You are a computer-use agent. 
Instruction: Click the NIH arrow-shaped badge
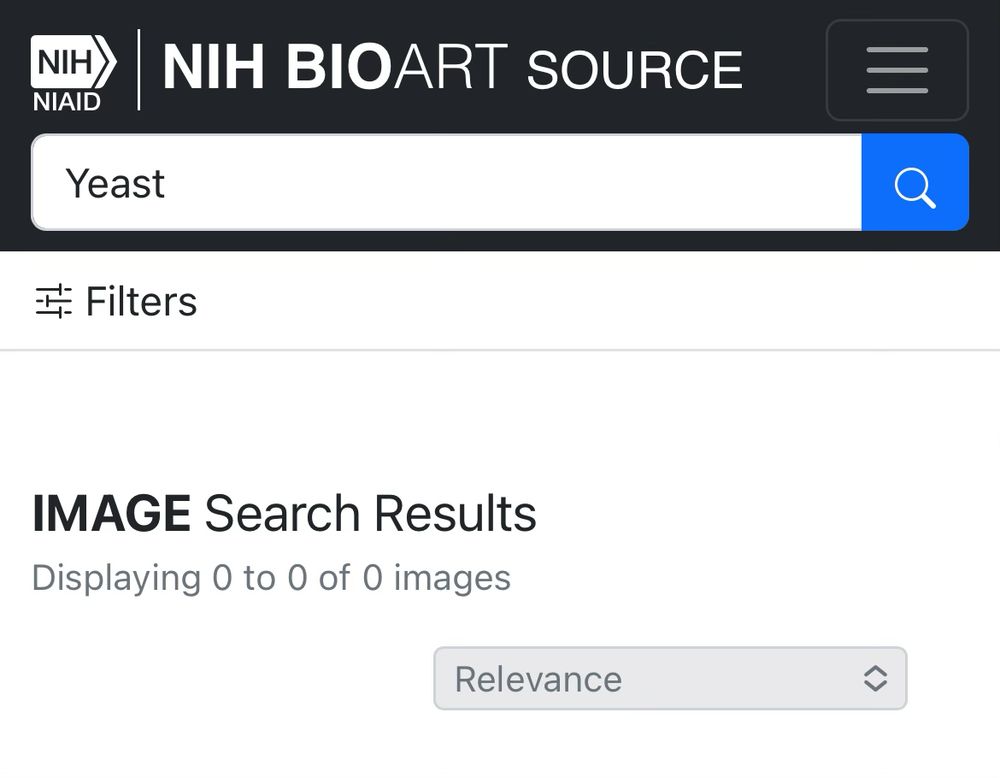pos(74,62)
